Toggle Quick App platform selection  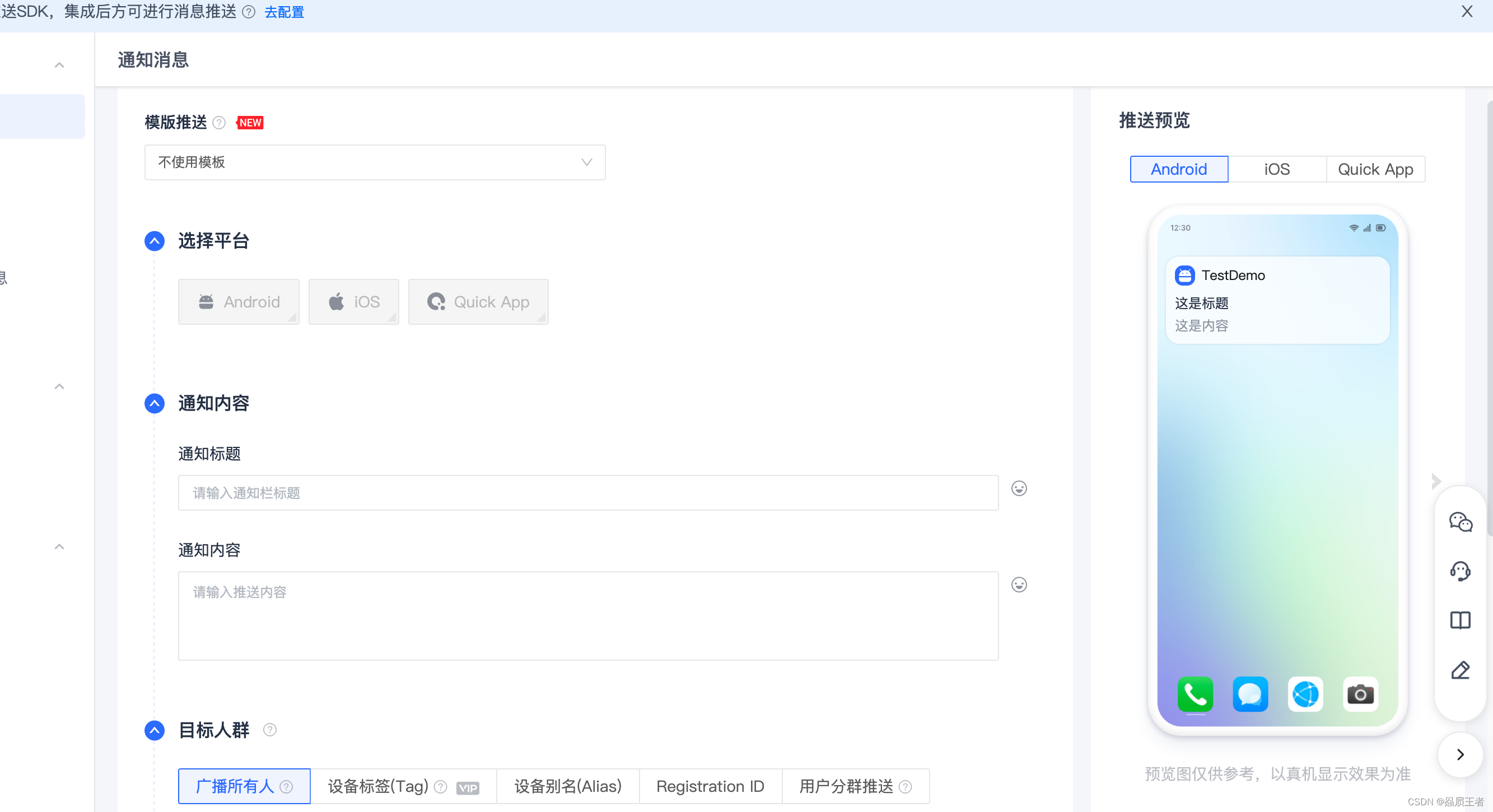pyautogui.click(x=478, y=302)
